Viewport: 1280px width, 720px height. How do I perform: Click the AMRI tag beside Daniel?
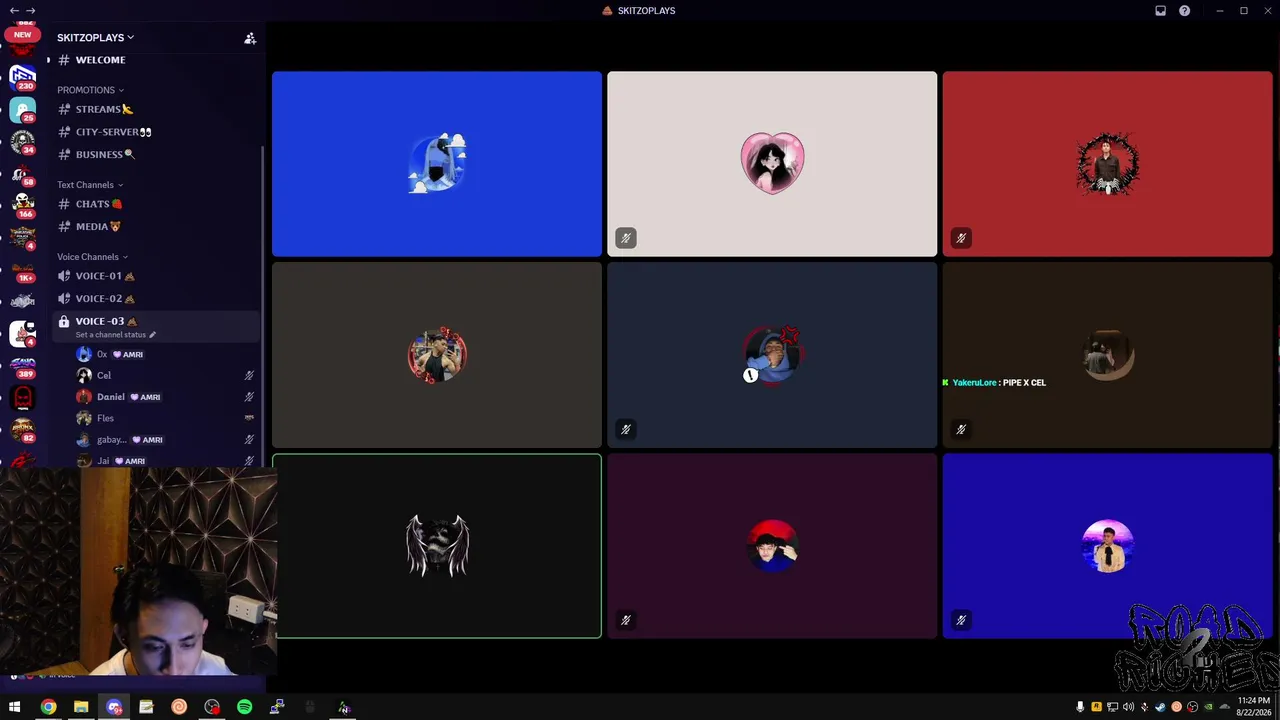click(145, 397)
